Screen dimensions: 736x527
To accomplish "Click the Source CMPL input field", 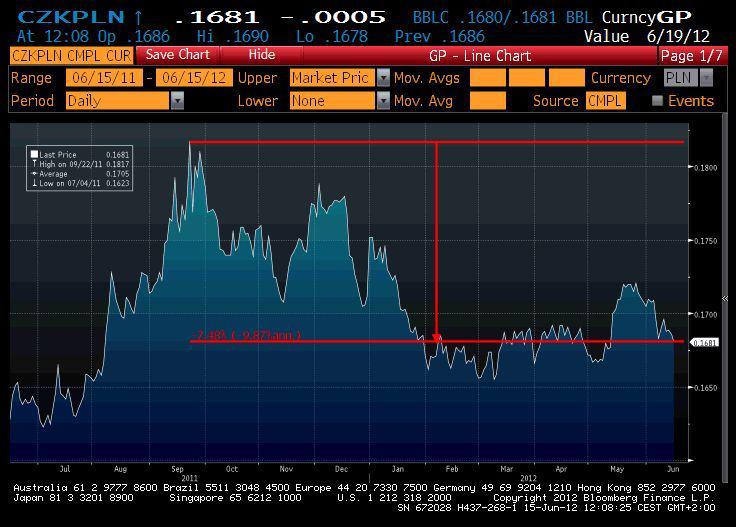I will (605, 101).
